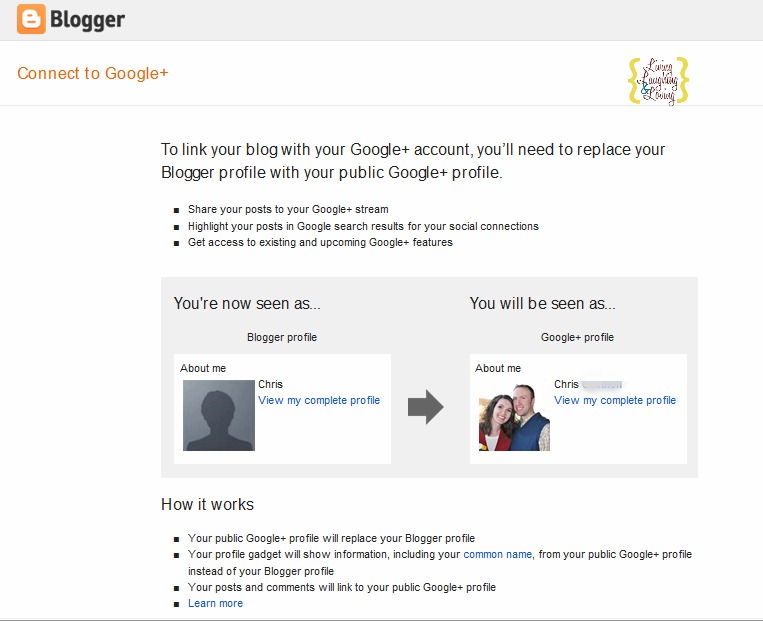Click 'Get access to existing and upcoming Google+ features'
Image resolution: width=763 pixels, height=621 pixels.
point(320,242)
